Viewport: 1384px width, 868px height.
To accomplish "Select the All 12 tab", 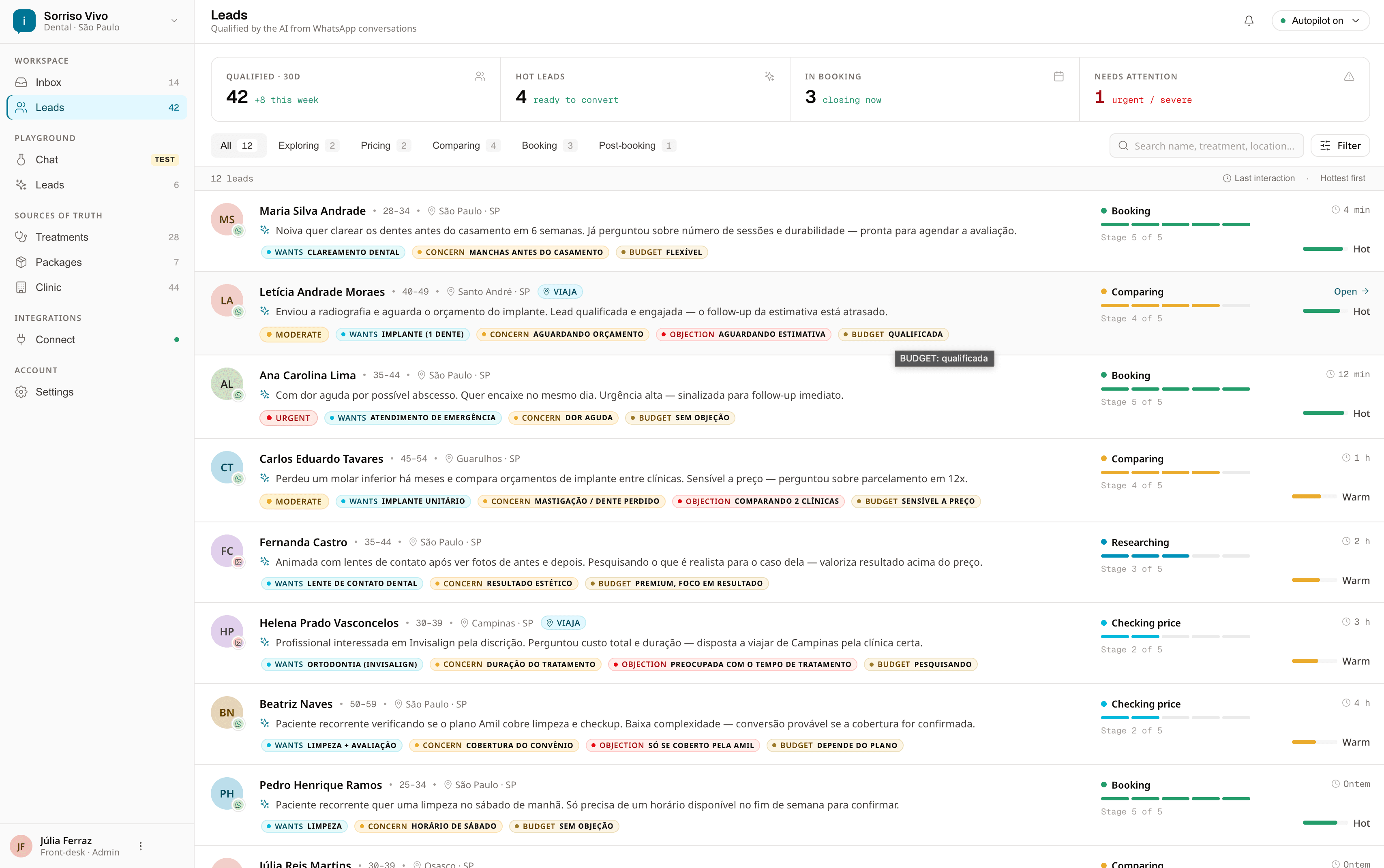I will tap(238, 145).
